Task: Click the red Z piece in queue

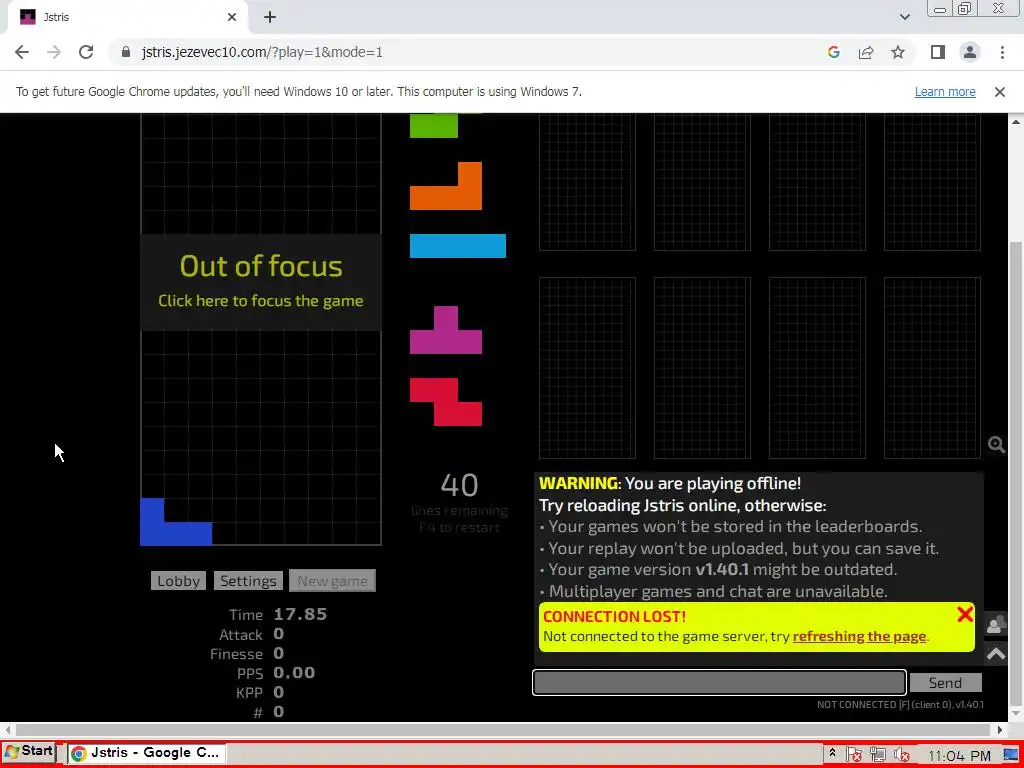Action: click(x=446, y=402)
